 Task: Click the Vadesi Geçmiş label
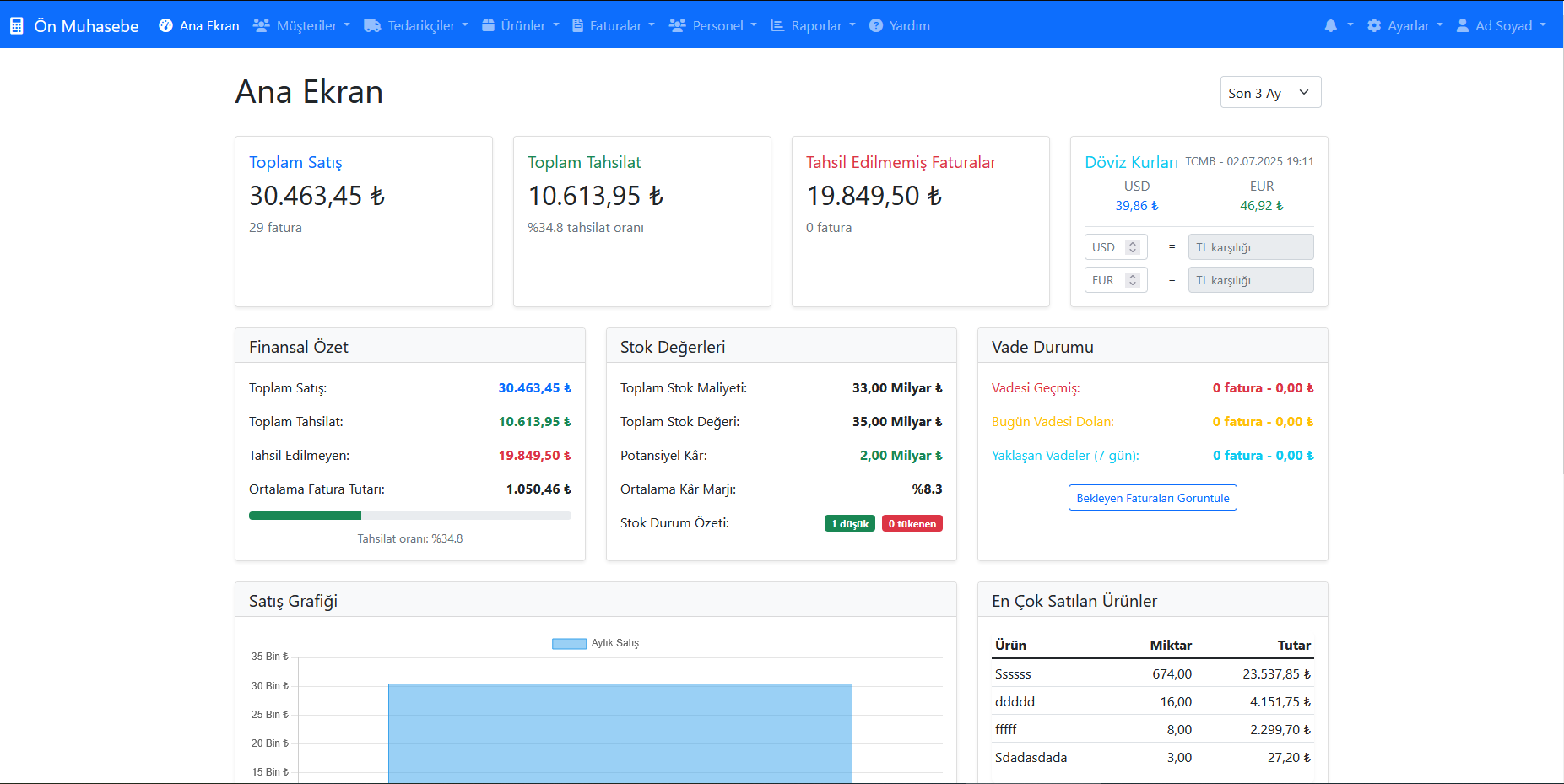[x=1036, y=388]
